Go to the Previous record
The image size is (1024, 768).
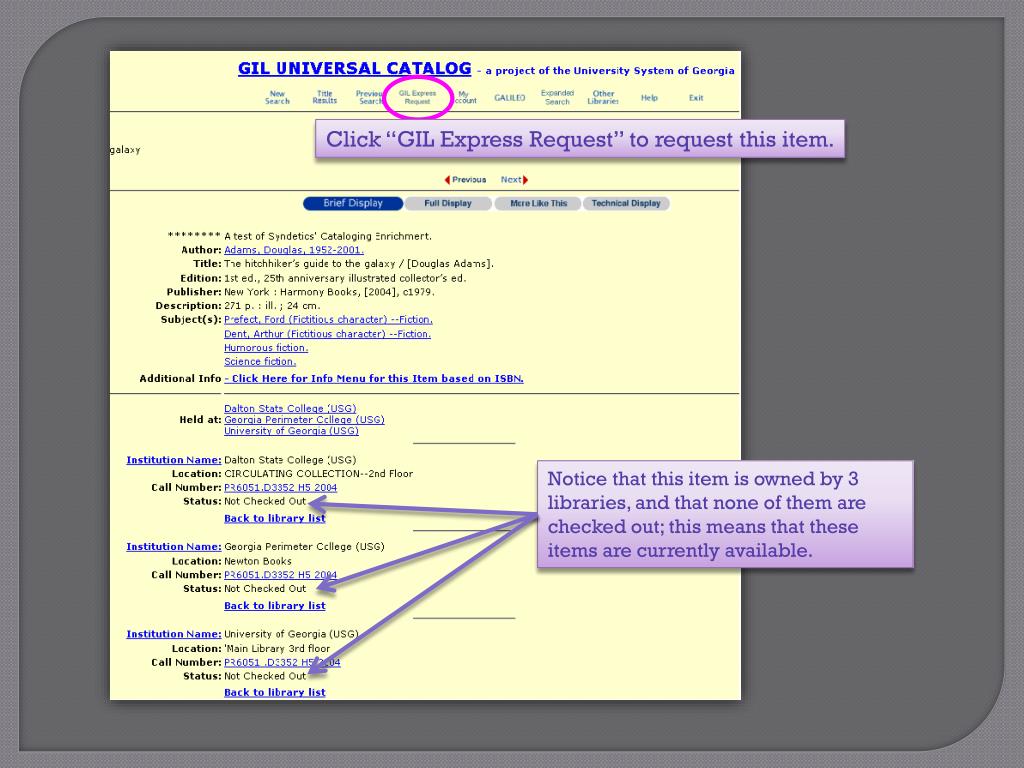pos(466,180)
